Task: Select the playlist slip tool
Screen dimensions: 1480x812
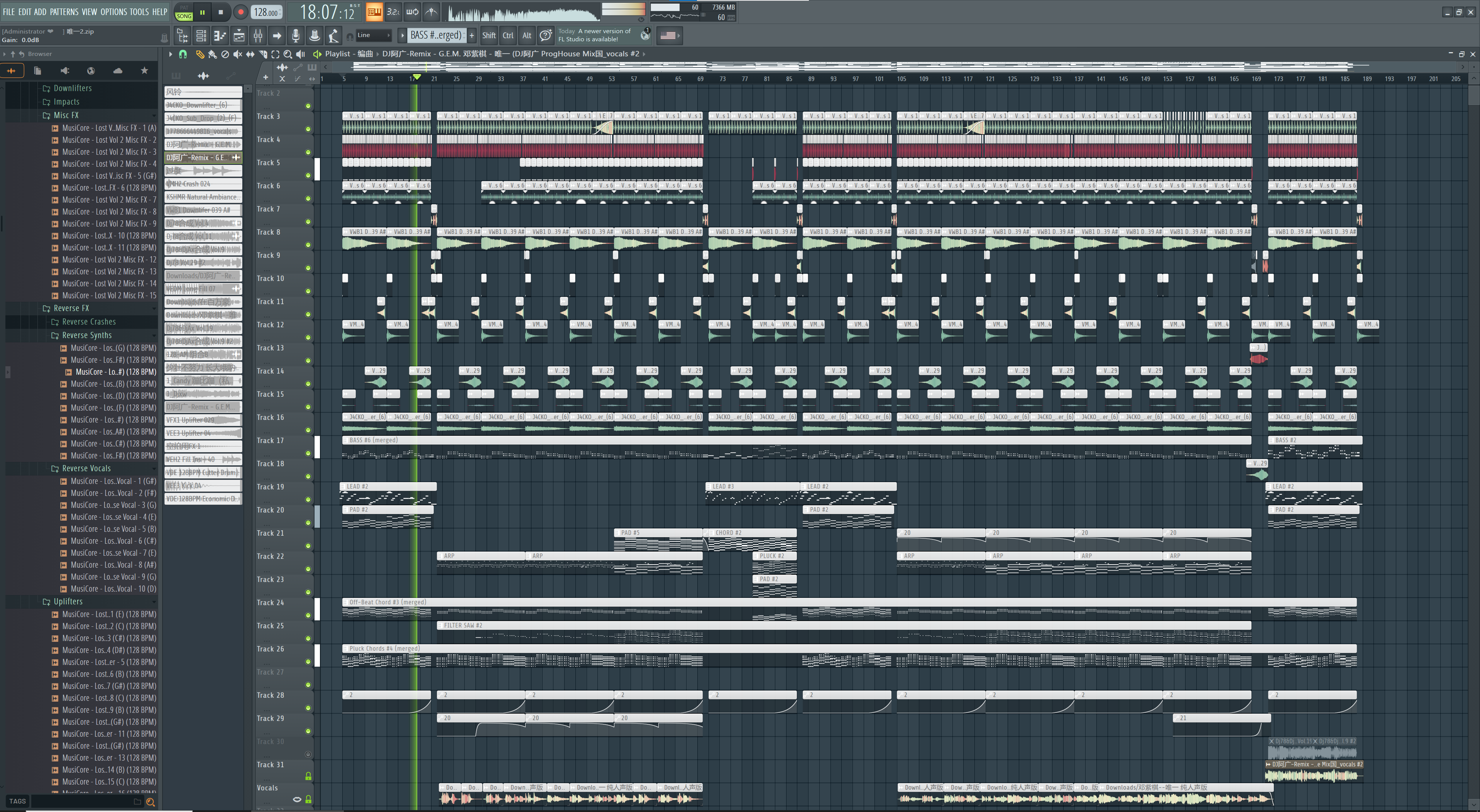Action: click(250, 54)
